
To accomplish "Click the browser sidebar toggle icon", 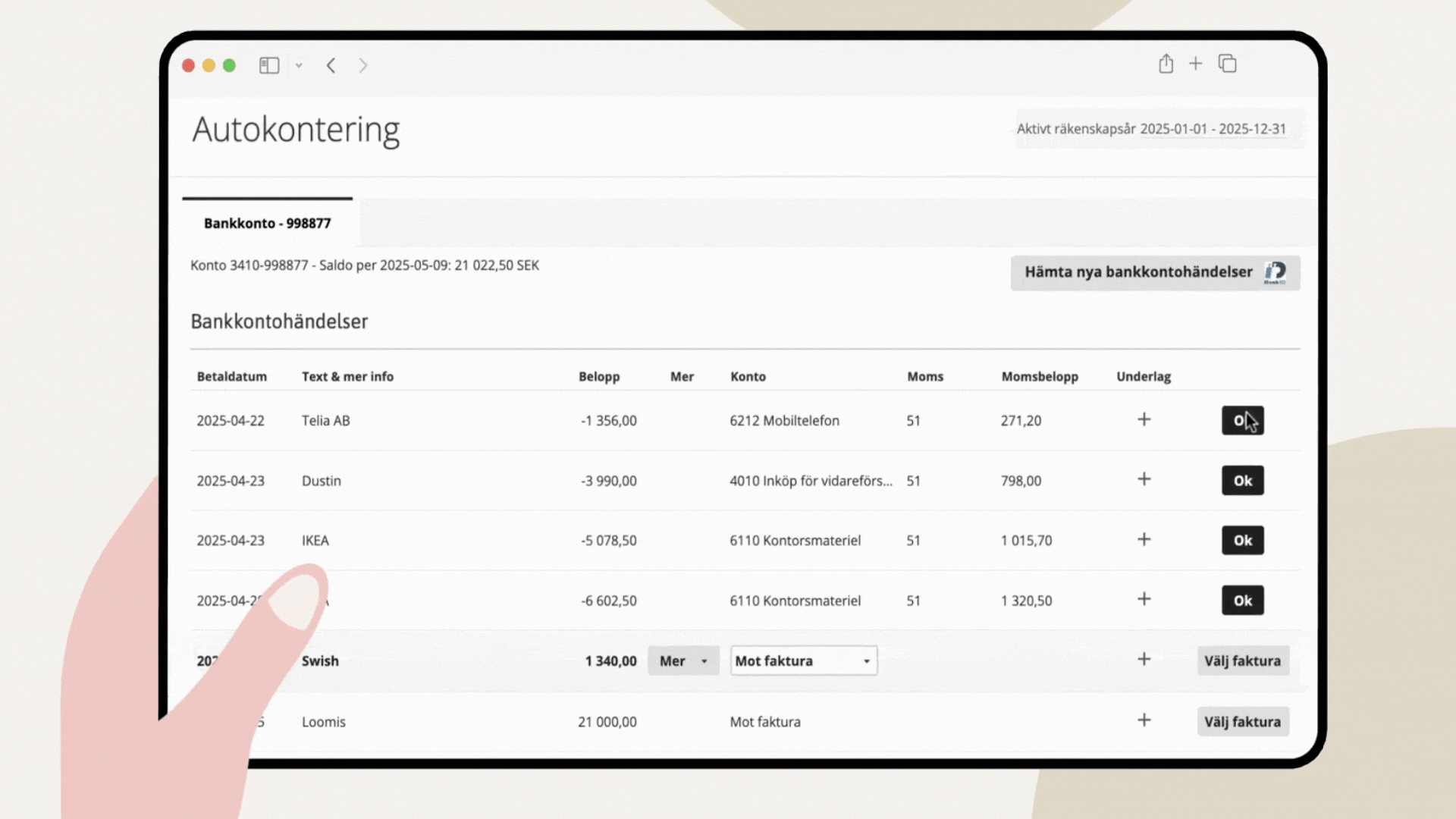I will coord(269,65).
